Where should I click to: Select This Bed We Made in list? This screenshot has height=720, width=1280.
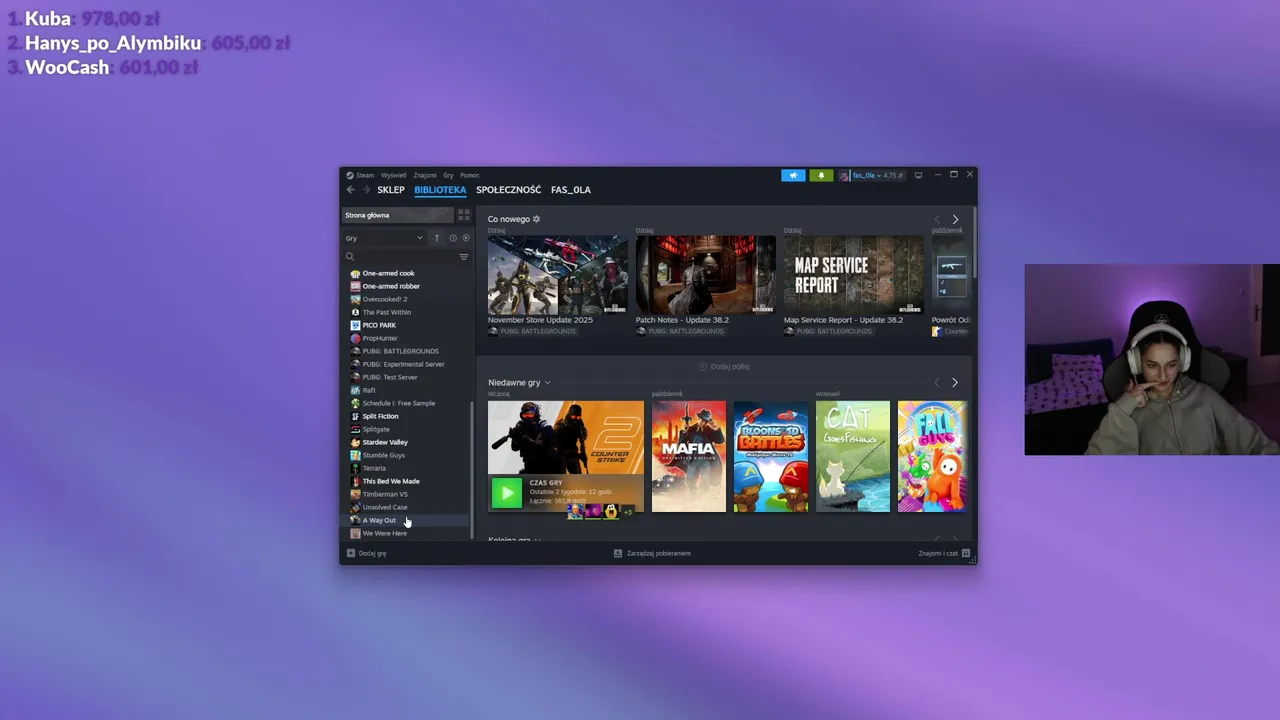pyautogui.click(x=406, y=481)
